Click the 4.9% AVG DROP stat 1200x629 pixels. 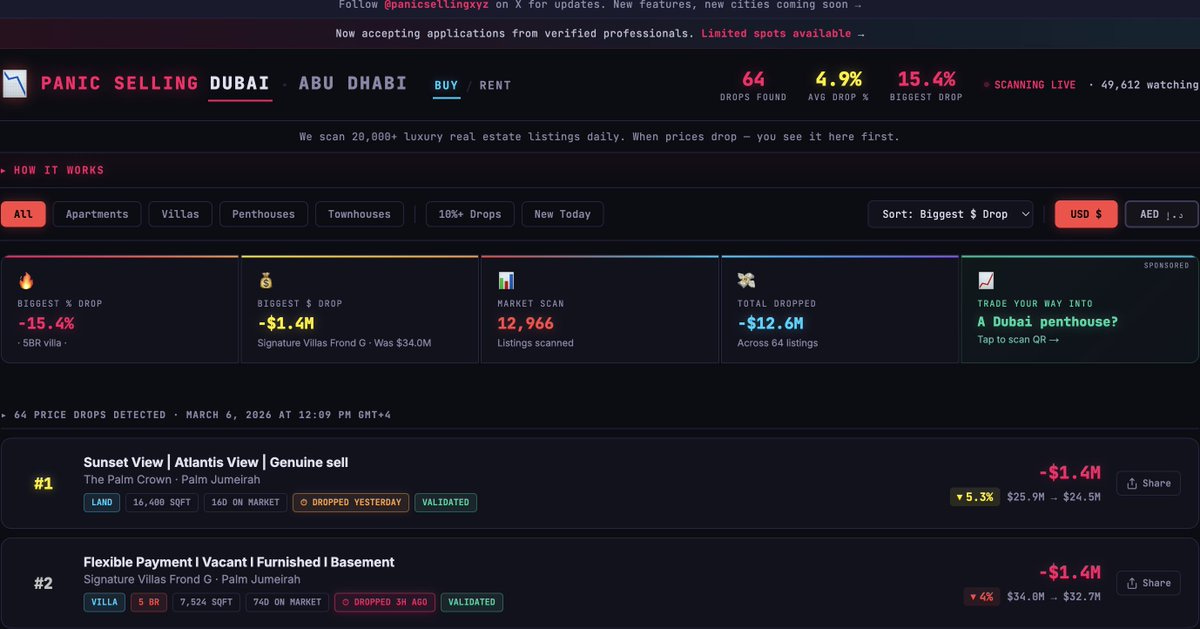pyautogui.click(x=839, y=86)
